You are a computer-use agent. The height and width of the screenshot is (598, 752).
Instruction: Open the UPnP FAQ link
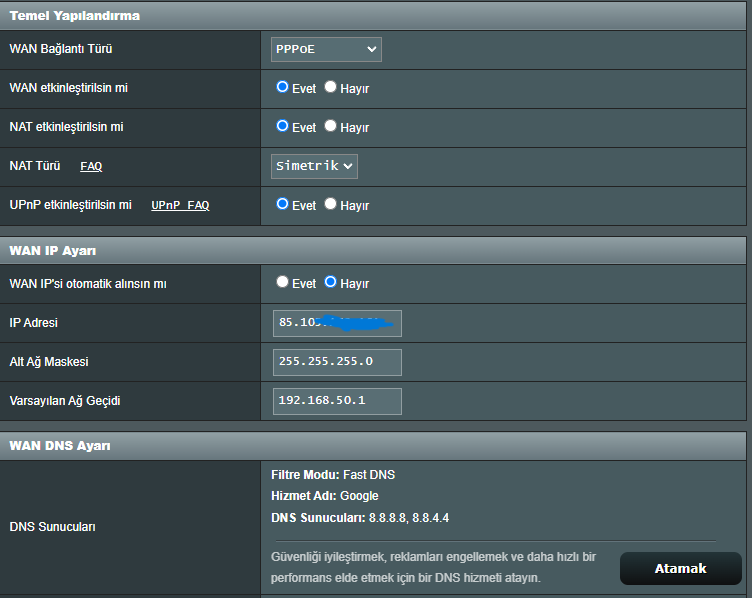pos(180,205)
